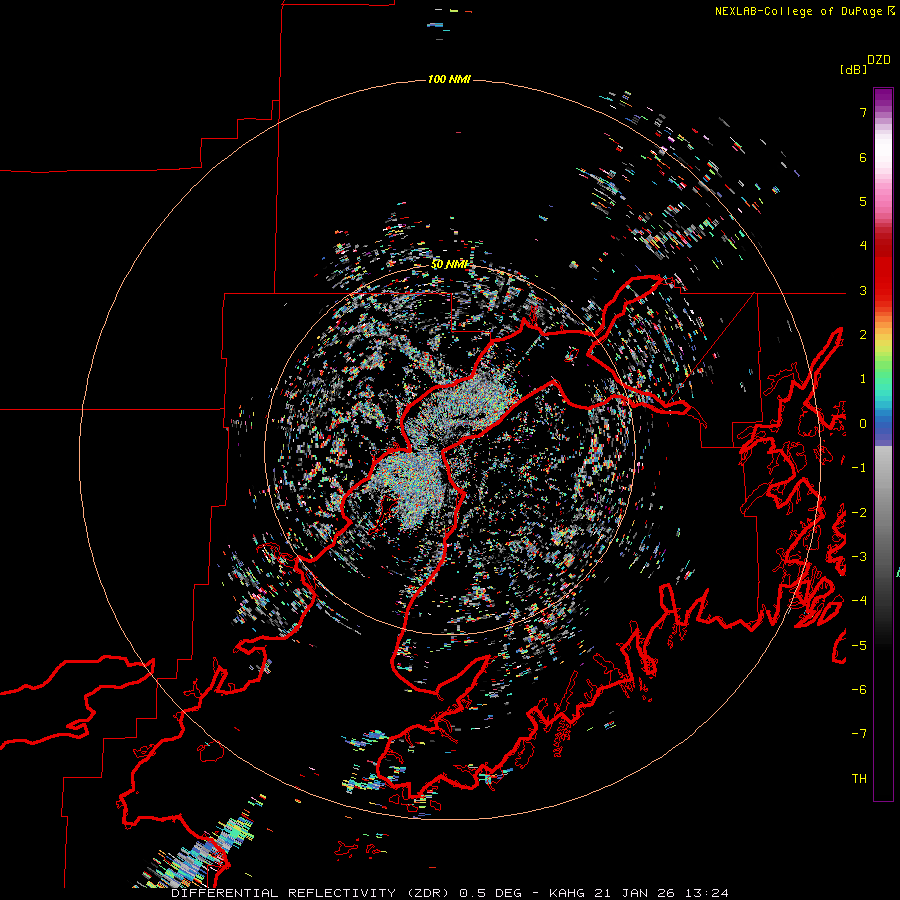The height and width of the screenshot is (900, 900).
Task: Click the 3 dB scale label
Action: (863, 290)
